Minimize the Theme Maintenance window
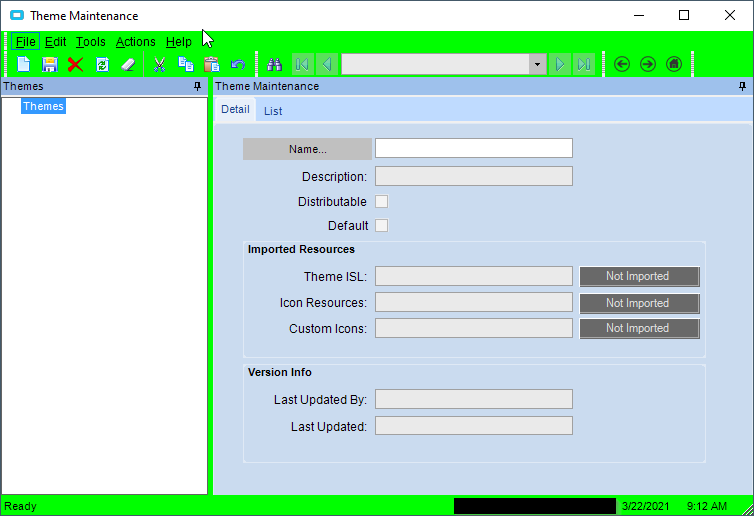Viewport: 754px width, 516px height. click(639, 15)
